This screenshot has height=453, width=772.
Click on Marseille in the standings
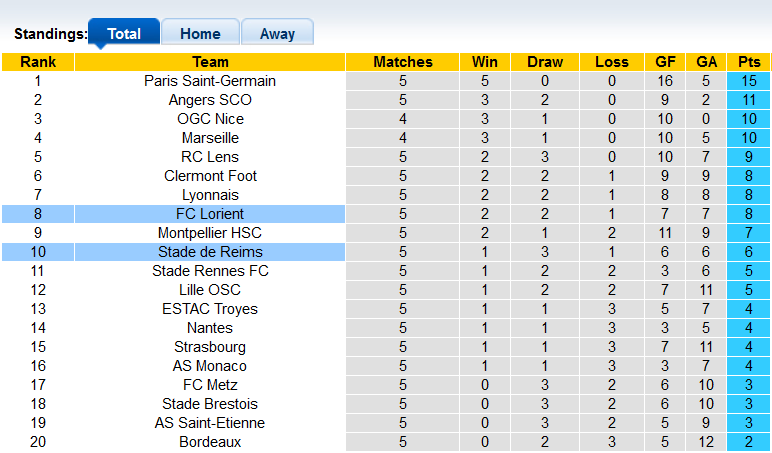coord(210,138)
